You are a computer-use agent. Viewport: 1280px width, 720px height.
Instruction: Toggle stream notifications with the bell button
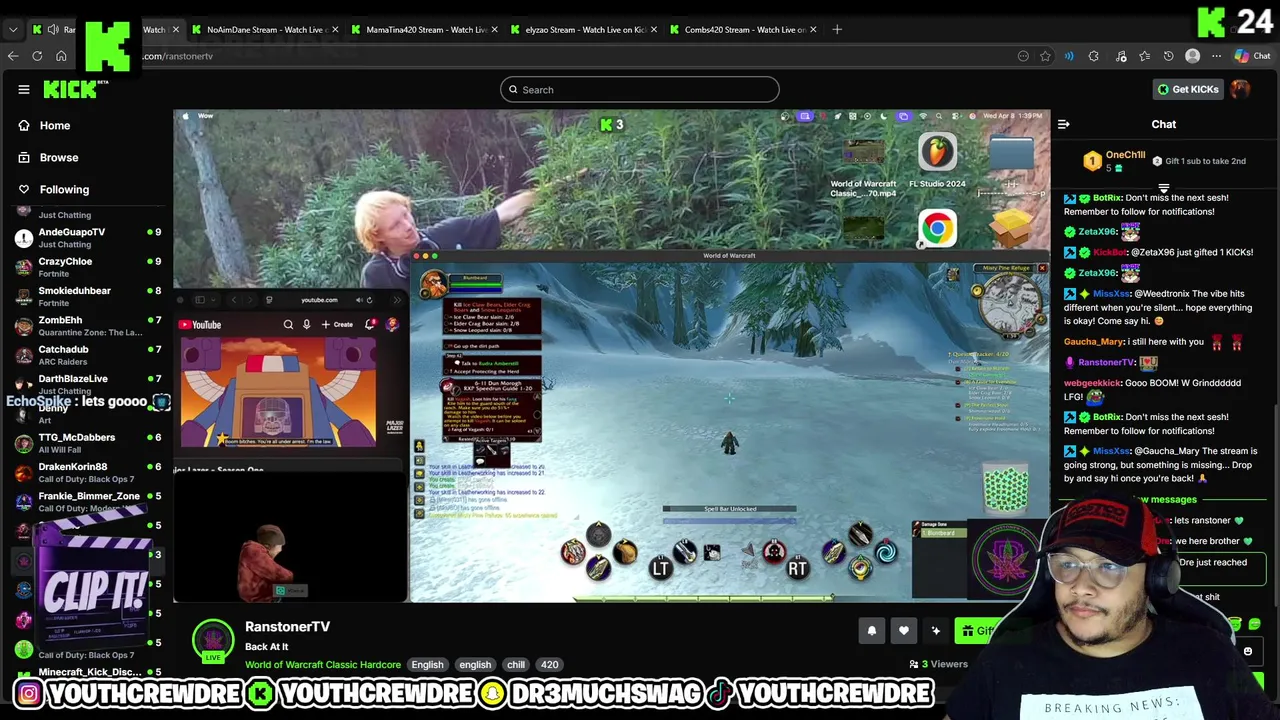coord(872,631)
